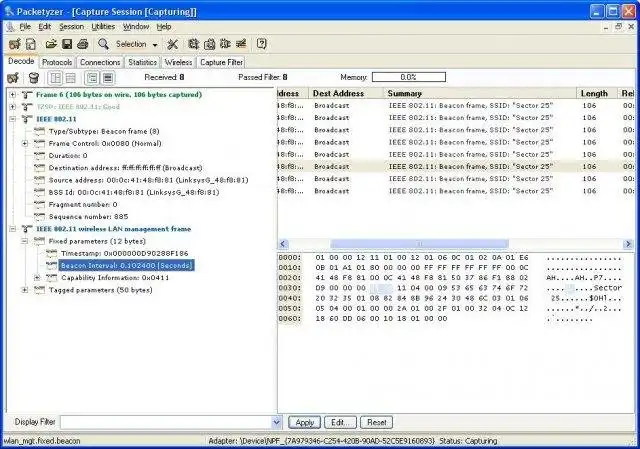The image size is (640, 449).
Task: Select the Beacon Interval tree item
Action: pyautogui.click(x=126, y=266)
